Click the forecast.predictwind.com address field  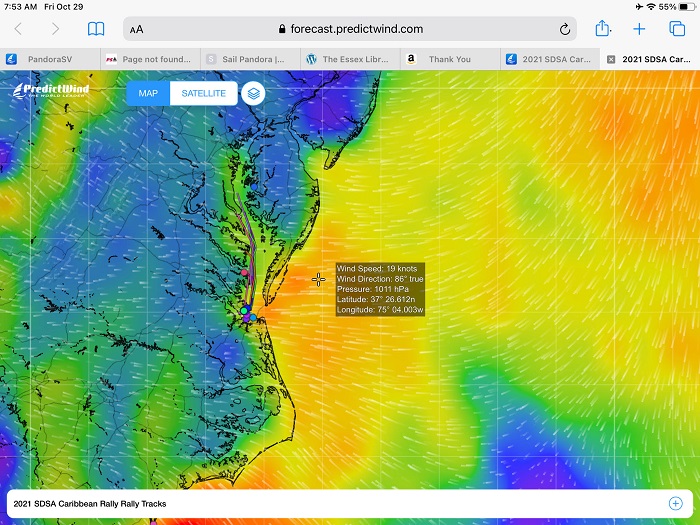(x=350, y=29)
